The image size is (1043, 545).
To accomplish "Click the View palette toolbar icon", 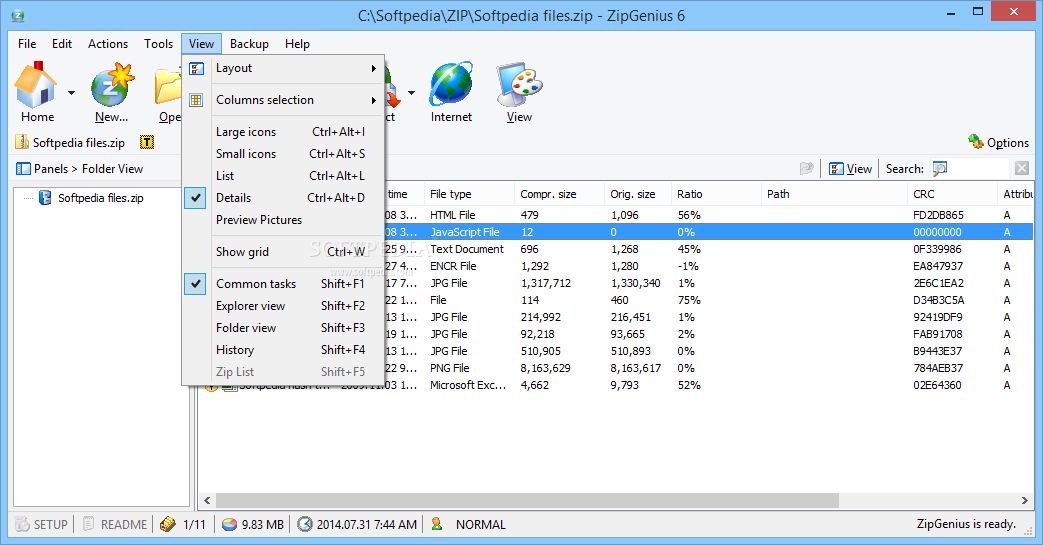I will click(x=519, y=84).
